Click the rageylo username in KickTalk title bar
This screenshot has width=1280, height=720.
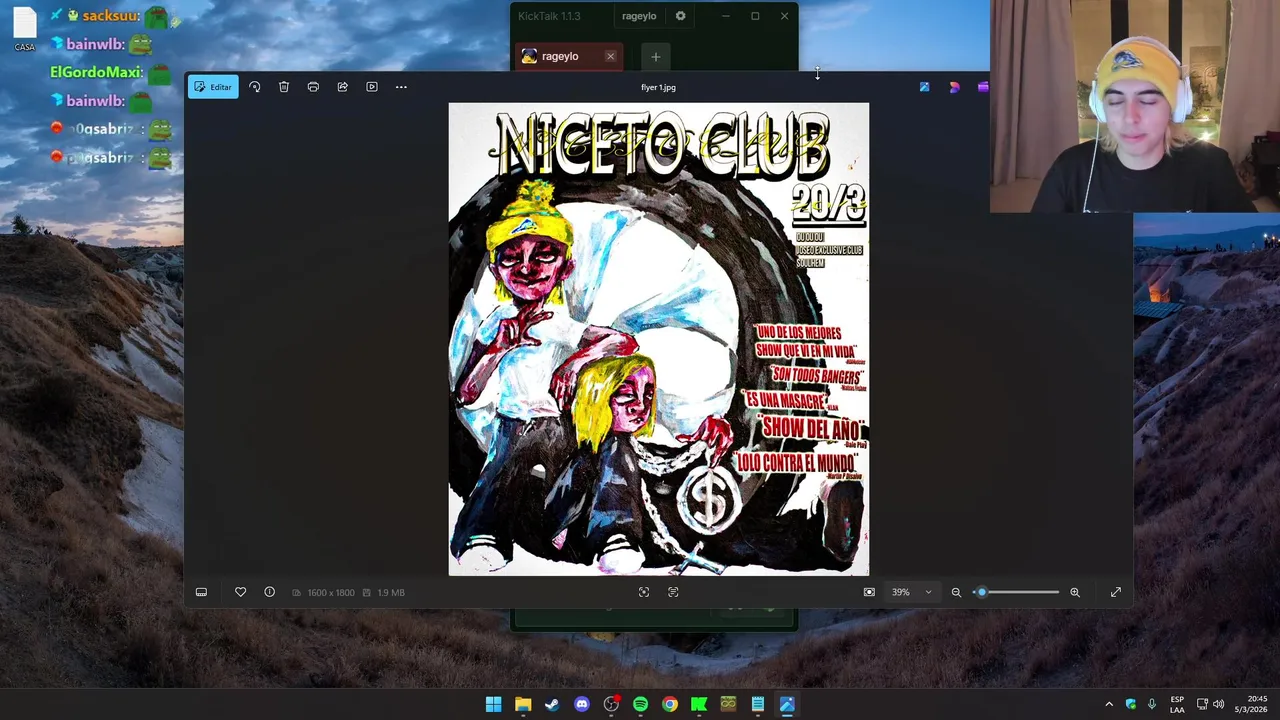639,16
